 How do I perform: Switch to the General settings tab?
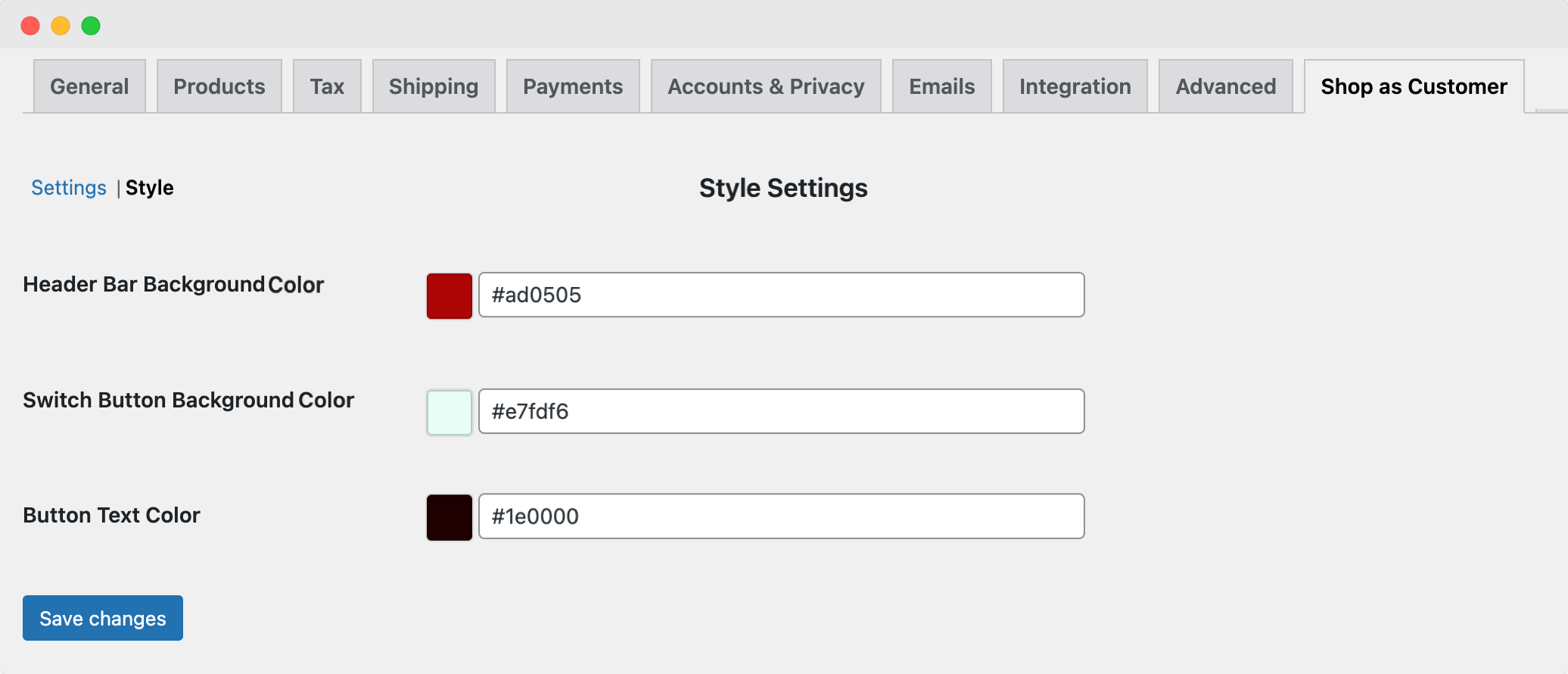click(x=89, y=86)
